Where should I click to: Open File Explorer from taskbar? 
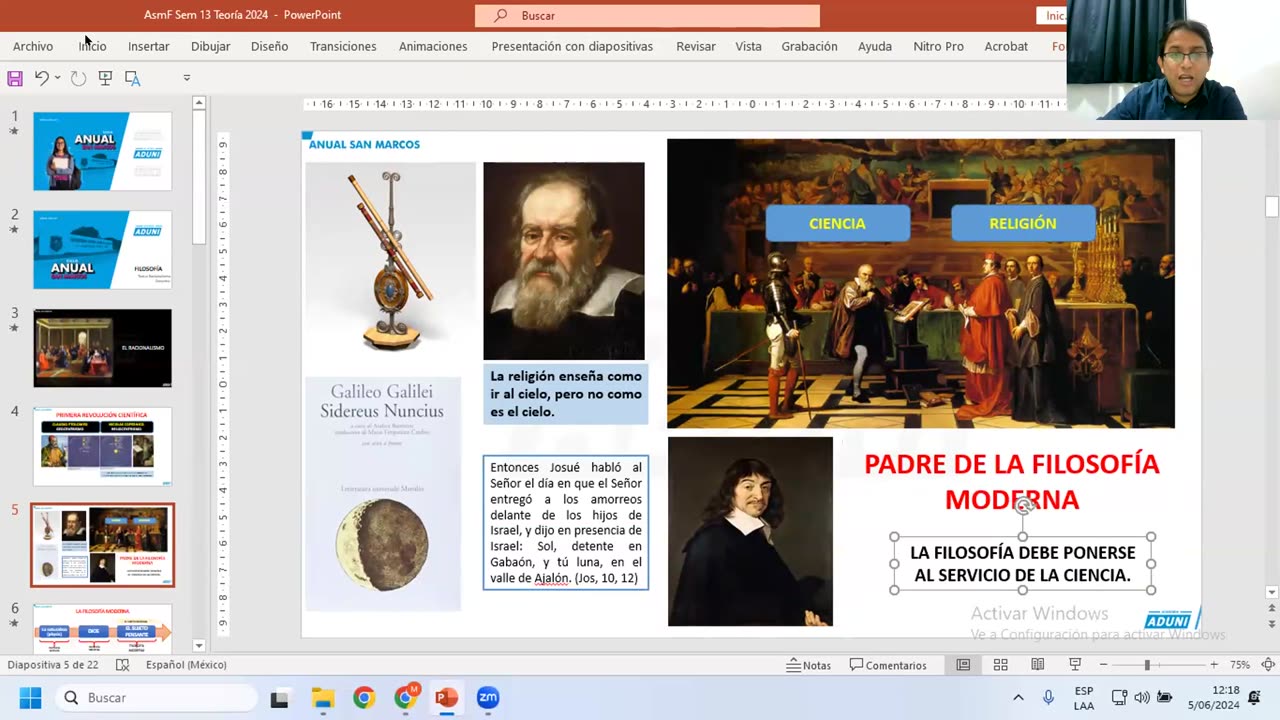(x=322, y=698)
